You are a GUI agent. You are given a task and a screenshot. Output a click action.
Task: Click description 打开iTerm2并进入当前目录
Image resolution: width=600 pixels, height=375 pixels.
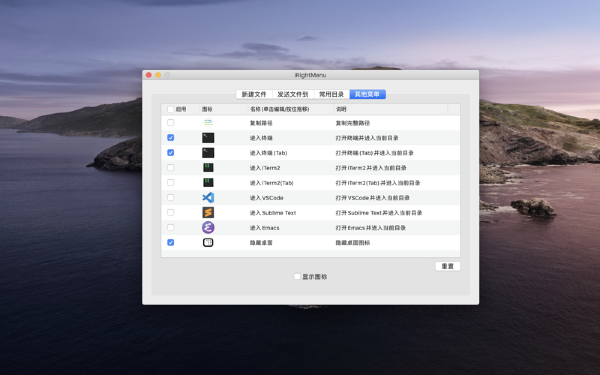(371, 168)
